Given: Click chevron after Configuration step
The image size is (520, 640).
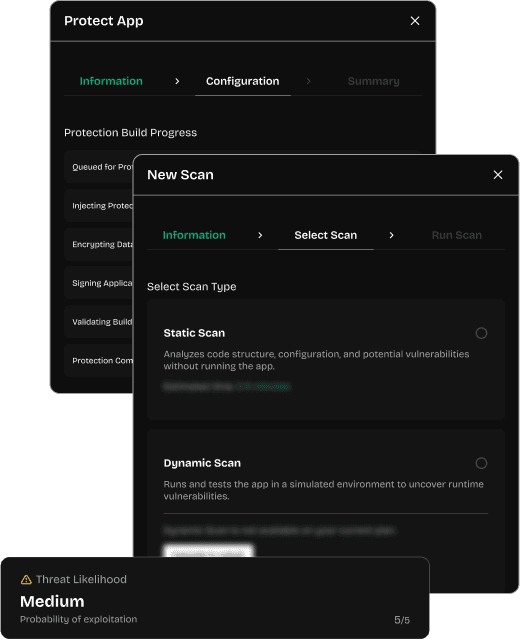Looking at the screenshot, I should [308, 82].
